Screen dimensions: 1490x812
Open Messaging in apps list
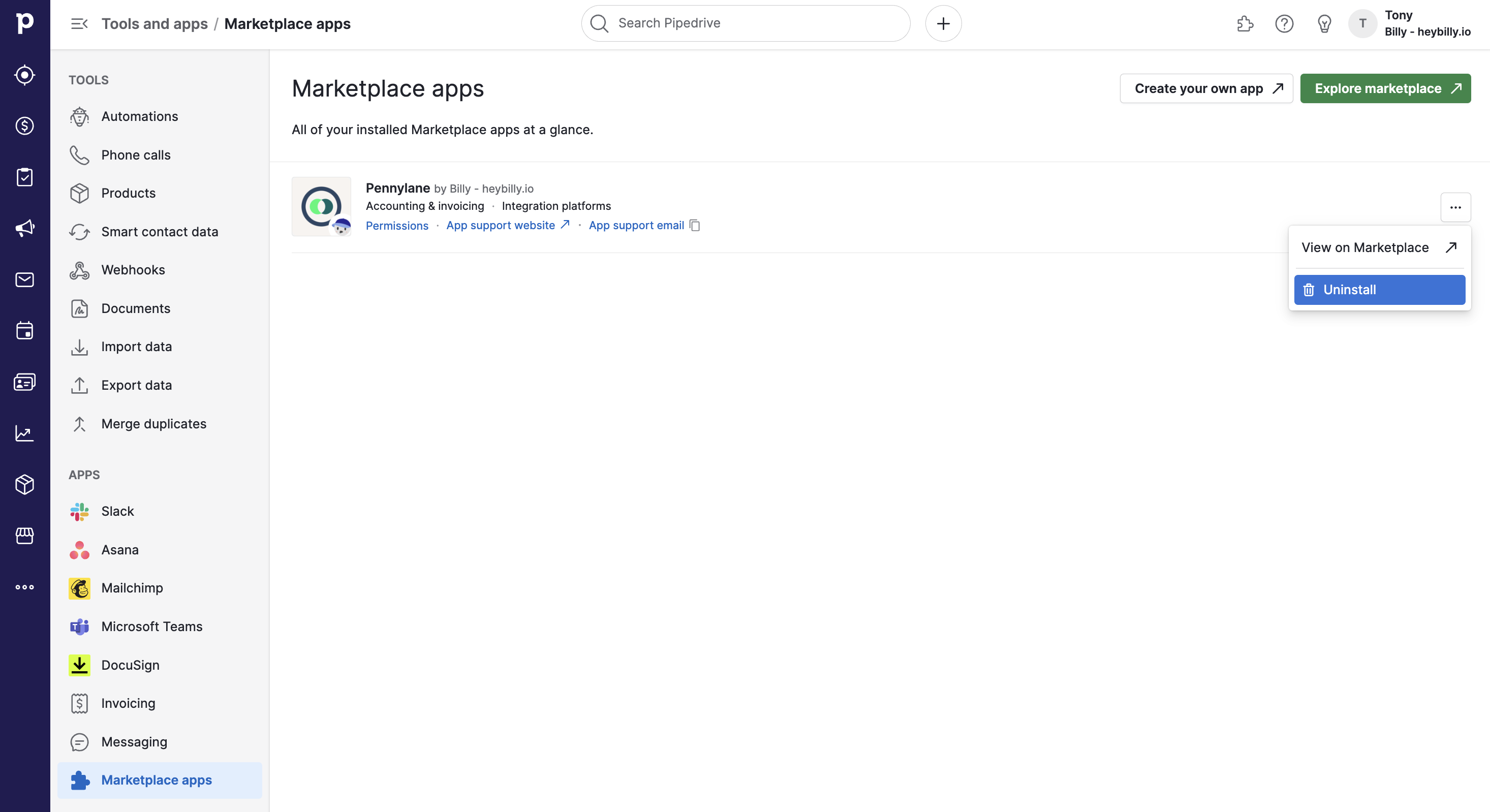click(160, 742)
